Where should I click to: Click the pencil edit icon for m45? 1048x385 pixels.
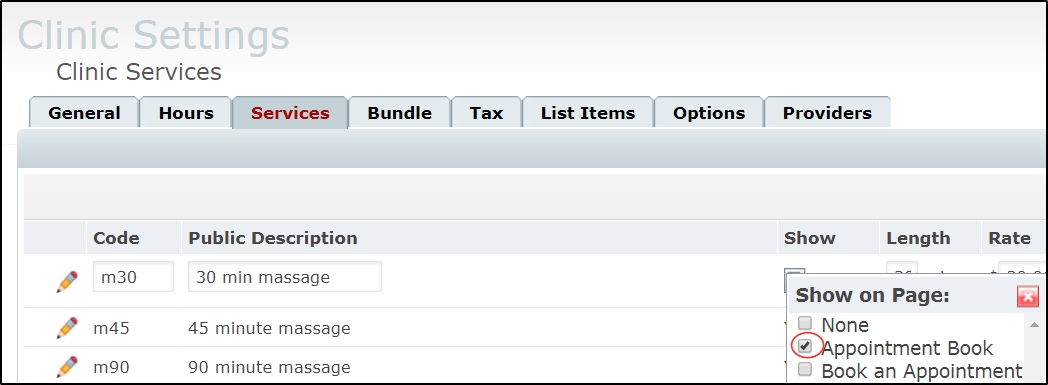[x=67, y=328]
